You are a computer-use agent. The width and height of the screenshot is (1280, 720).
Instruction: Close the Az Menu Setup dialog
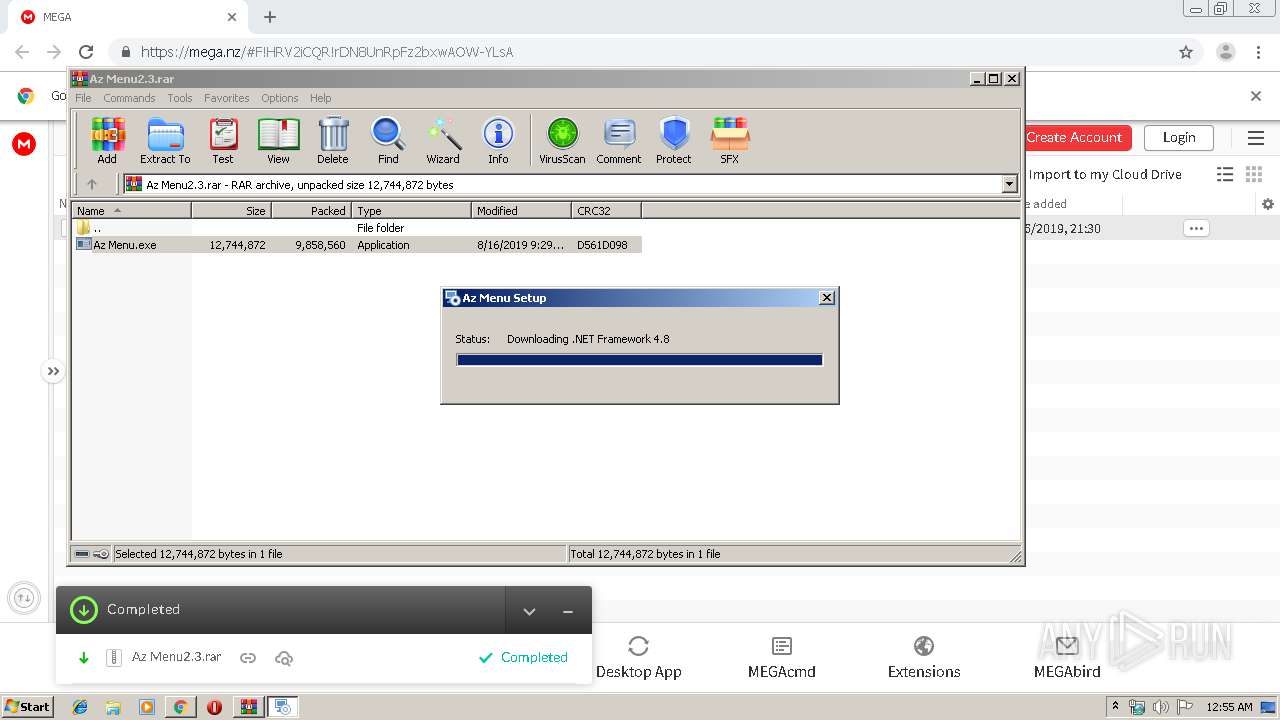point(827,298)
